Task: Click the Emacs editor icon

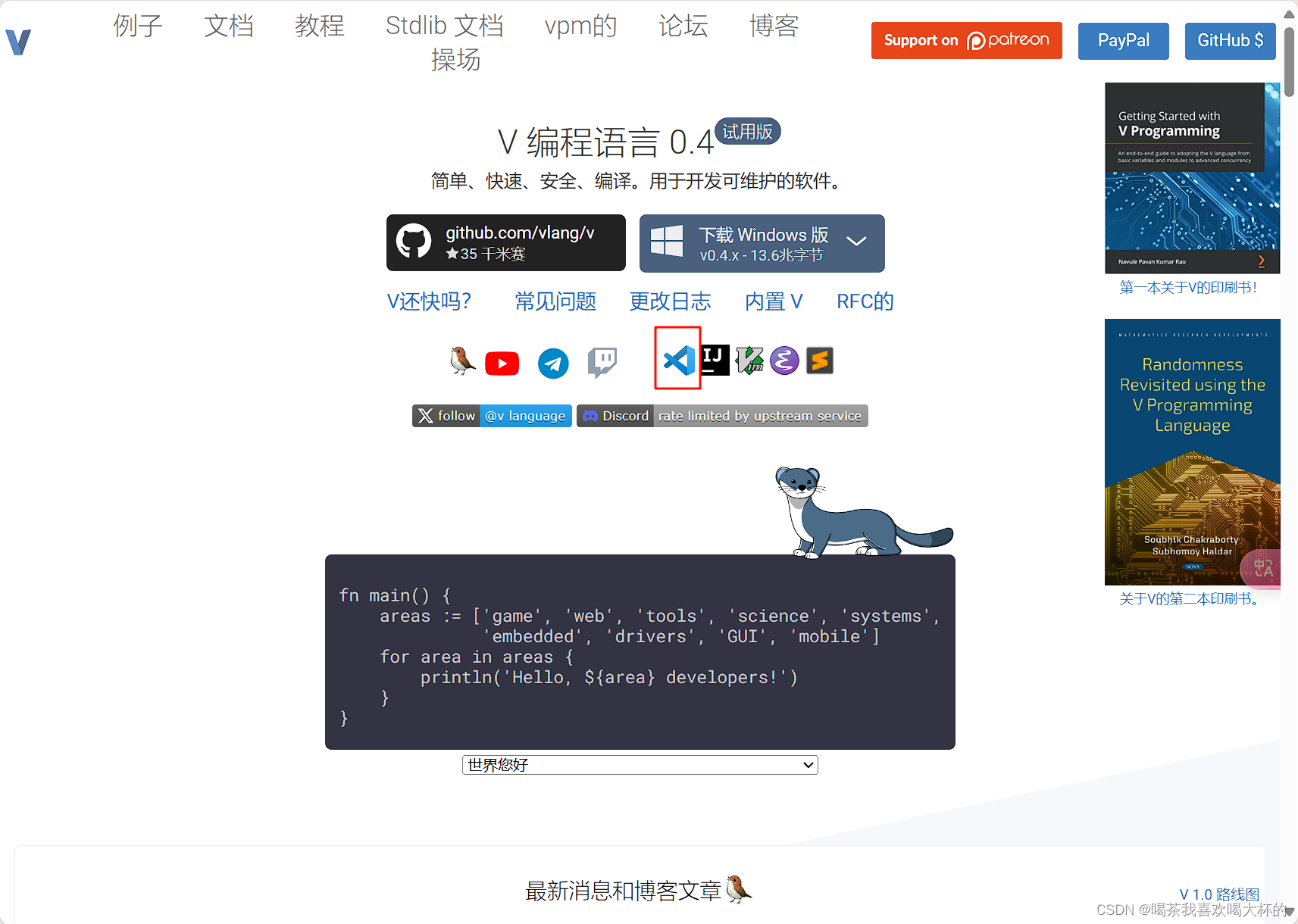Action: coord(783,360)
